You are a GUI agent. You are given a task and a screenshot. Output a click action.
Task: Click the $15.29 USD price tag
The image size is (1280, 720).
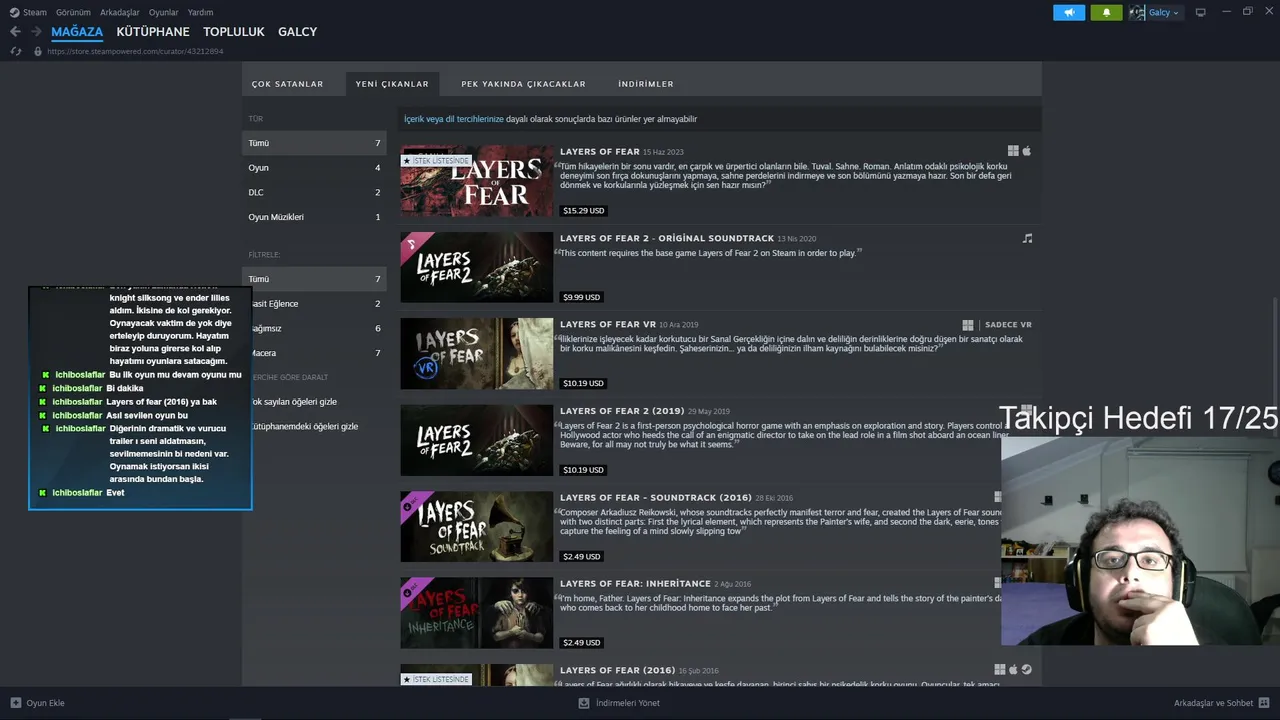pyautogui.click(x=584, y=211)
